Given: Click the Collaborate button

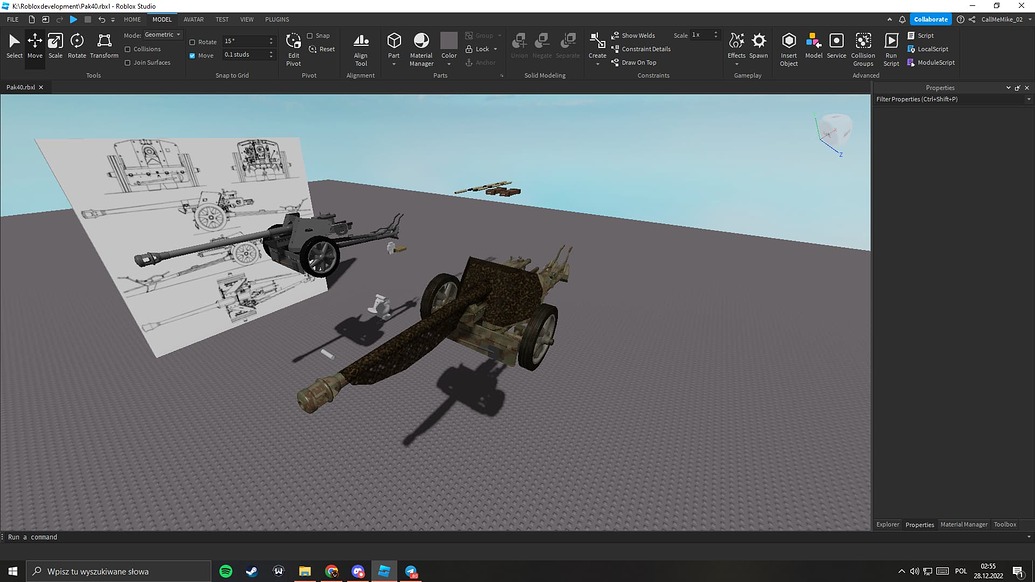Looking at the screenshot, I should 930,19.
